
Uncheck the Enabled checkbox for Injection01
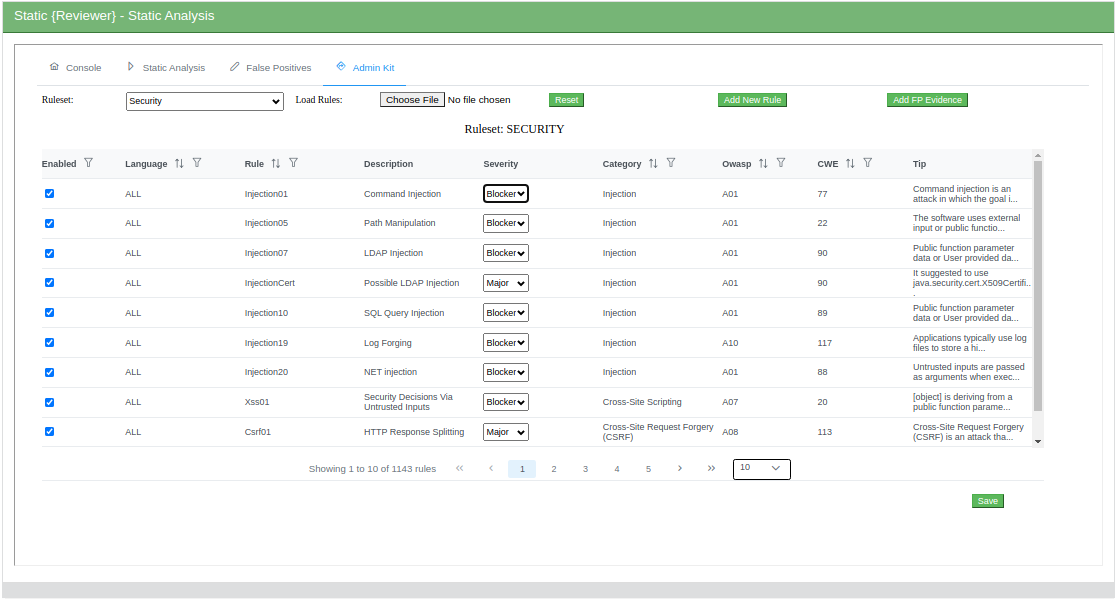pyautogui.click(x=49, y=194)
